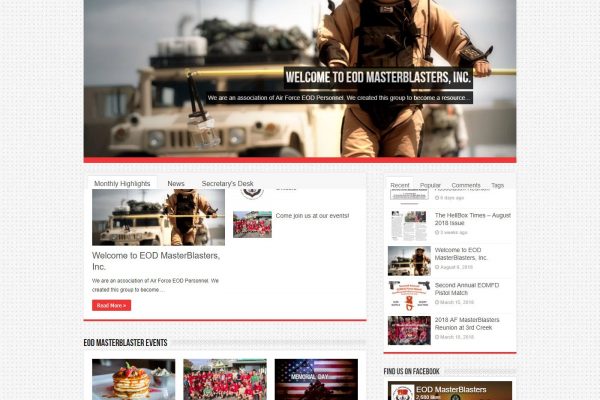Open Second Annual EOMFD Pistol Match post
Viewport: 600px width, 400px height.
[x=467, y=289]
